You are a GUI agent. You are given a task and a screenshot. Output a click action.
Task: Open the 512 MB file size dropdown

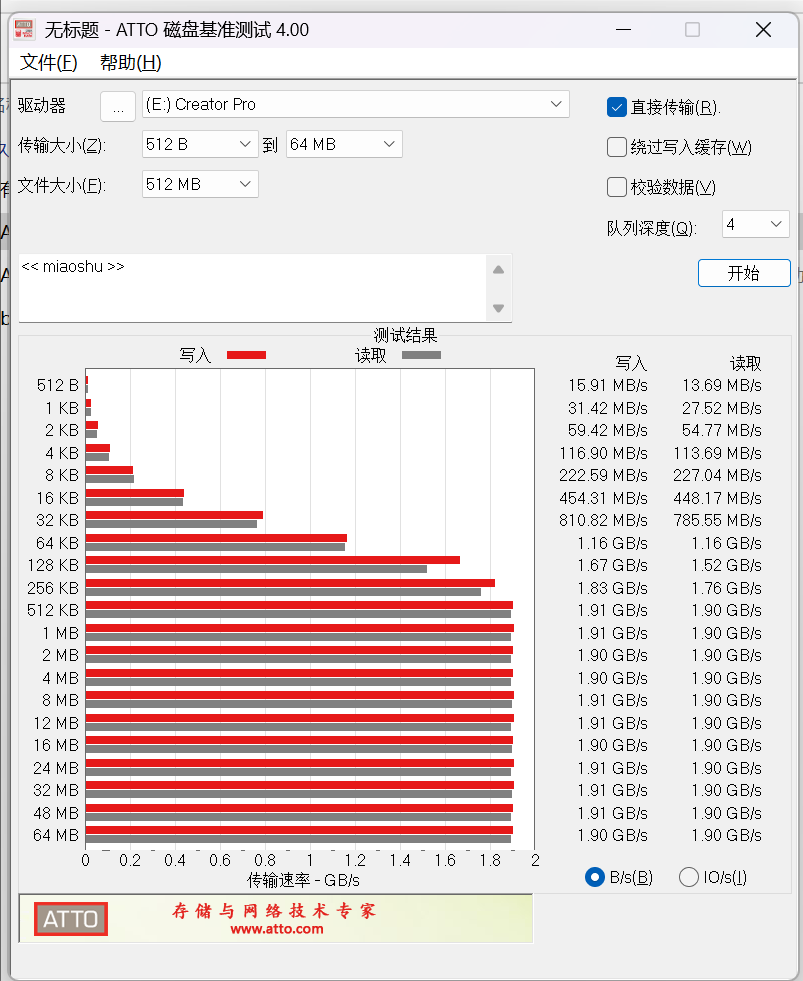200,185
